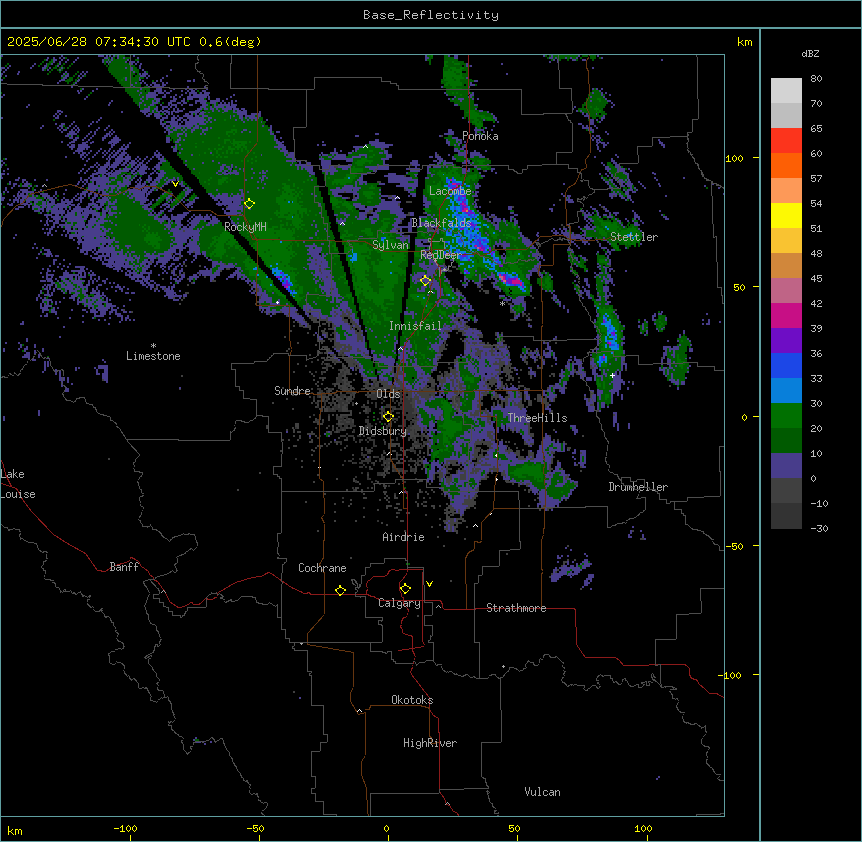The height and width of the screenshot is (842, 862).
Task: Click the yellow diamond marker below Cochrane
Action: (x=340, y=590)
